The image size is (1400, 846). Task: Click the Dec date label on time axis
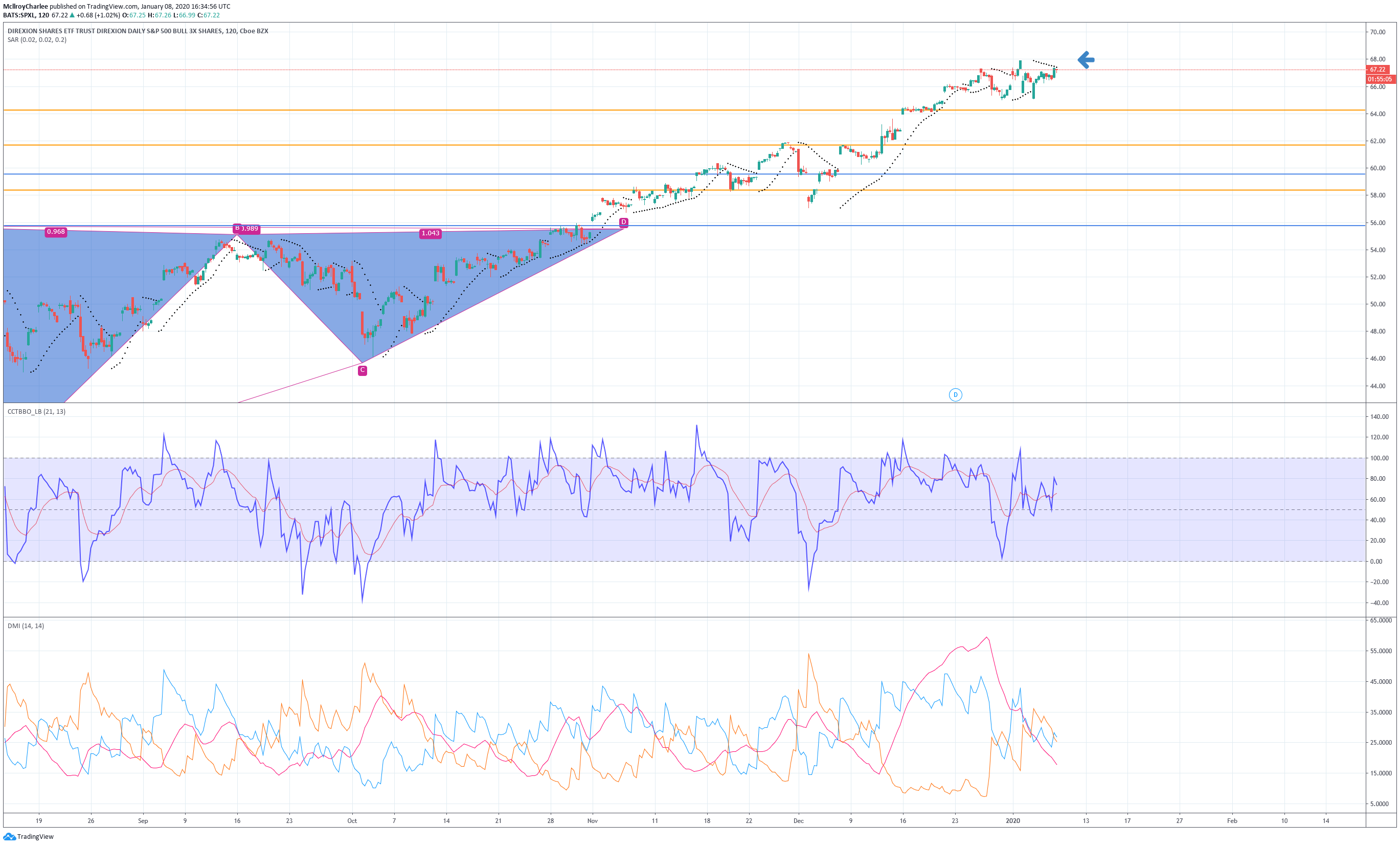click(x=798, y=820)
